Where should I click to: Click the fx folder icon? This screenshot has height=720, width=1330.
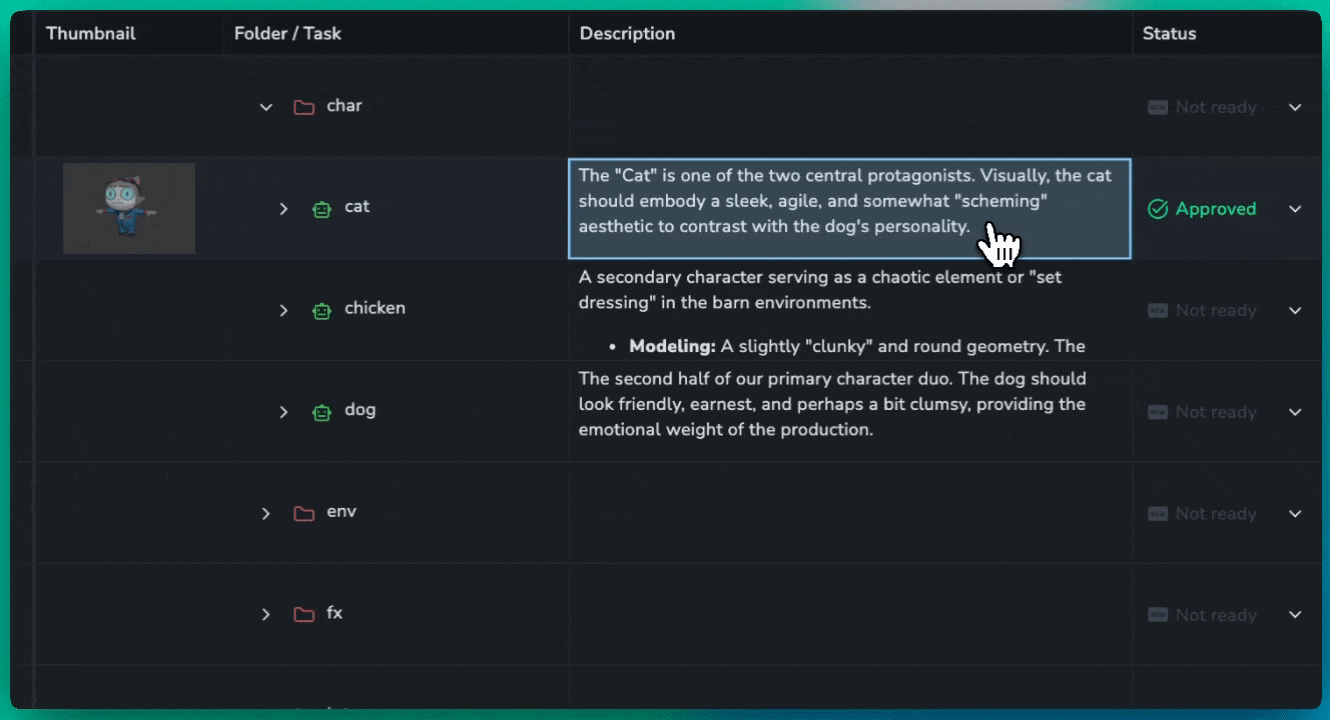tap(304, 614)
